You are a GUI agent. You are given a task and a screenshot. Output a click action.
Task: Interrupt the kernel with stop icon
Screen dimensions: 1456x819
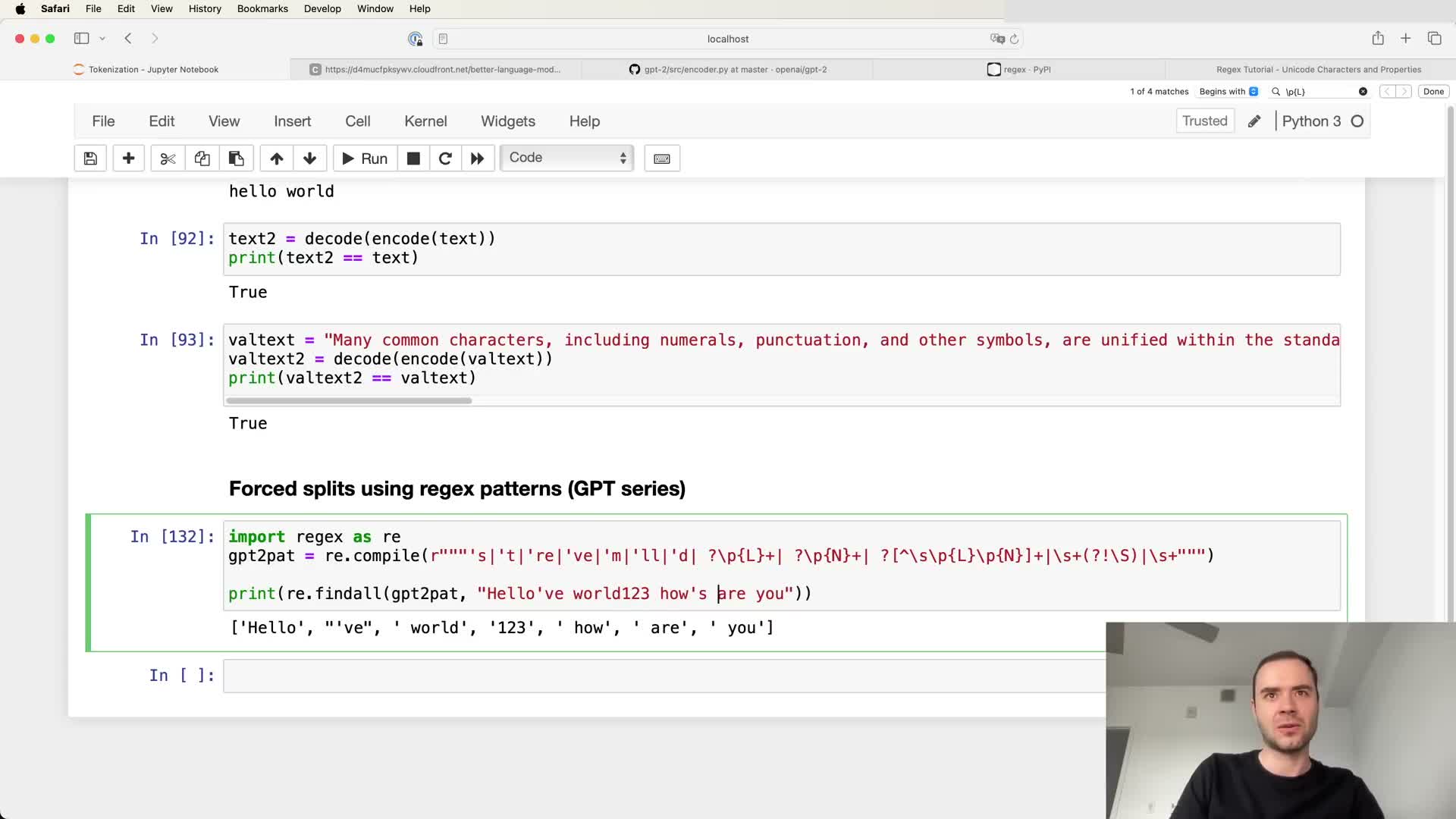pos(413,158)
